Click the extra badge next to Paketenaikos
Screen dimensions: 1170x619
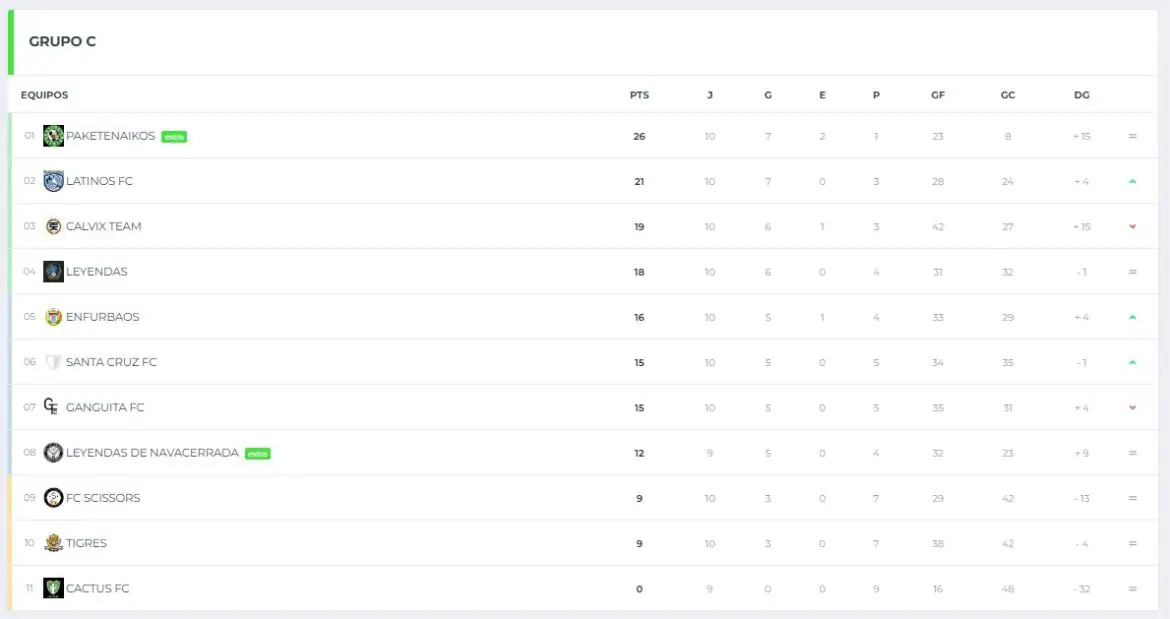174,137
